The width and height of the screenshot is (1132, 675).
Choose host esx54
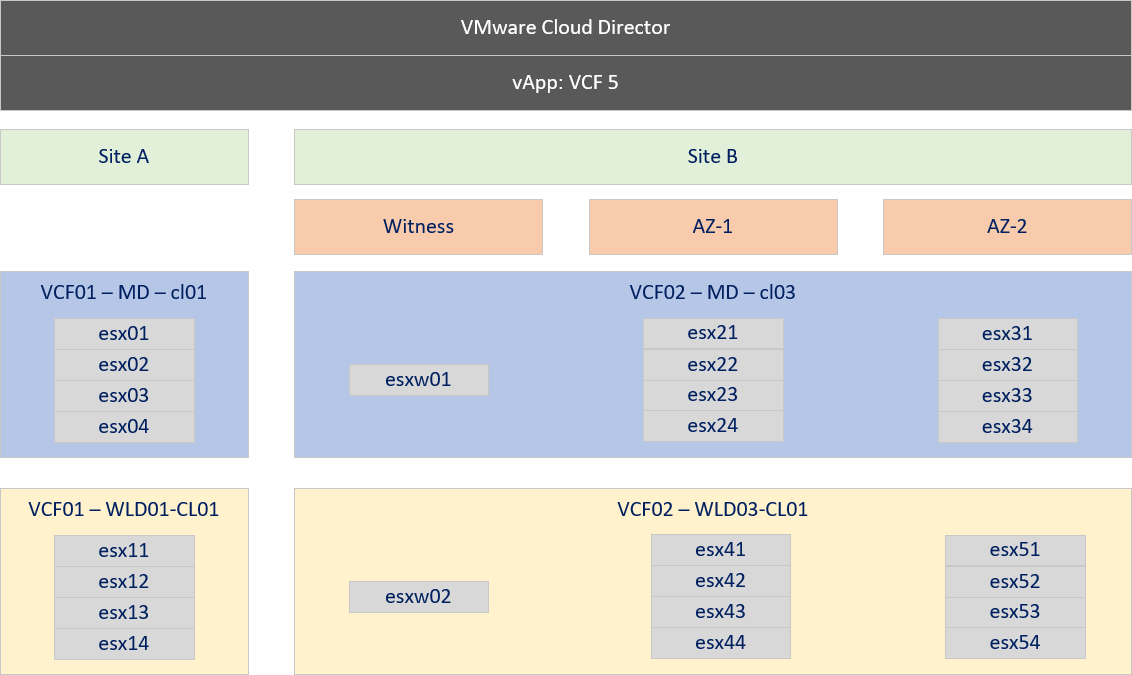(x=1015, y=643)
